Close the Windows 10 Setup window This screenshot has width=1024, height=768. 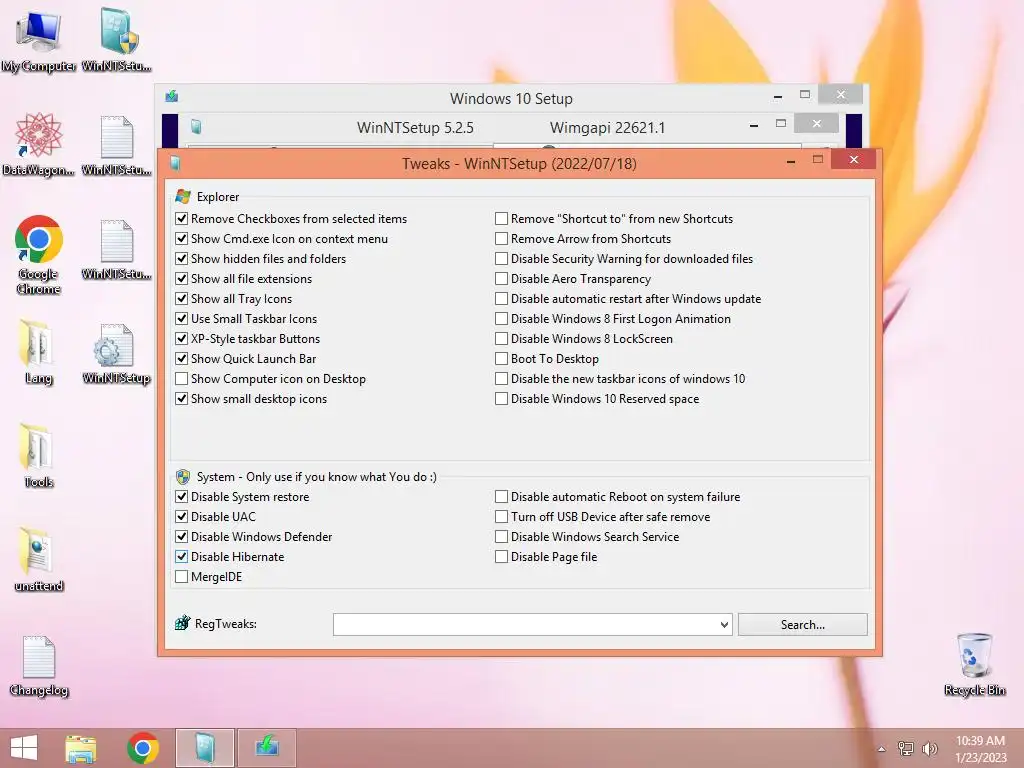coord(840,95)
